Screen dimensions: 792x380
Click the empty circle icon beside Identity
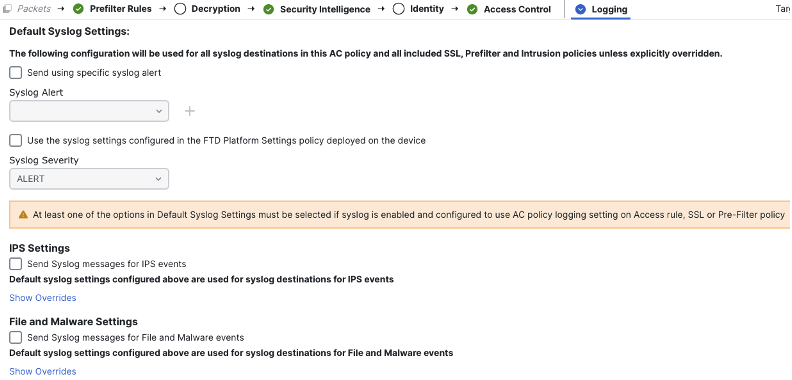399,9
